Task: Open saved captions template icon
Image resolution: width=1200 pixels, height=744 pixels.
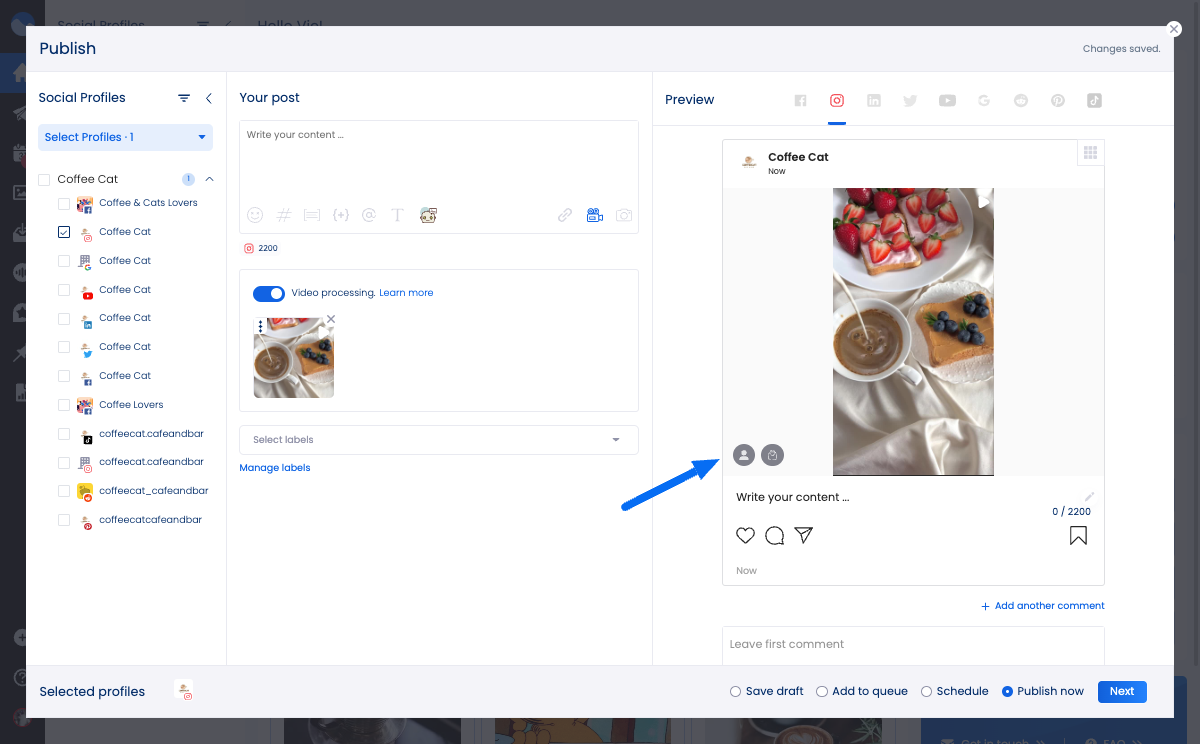Action: (311, 215)
